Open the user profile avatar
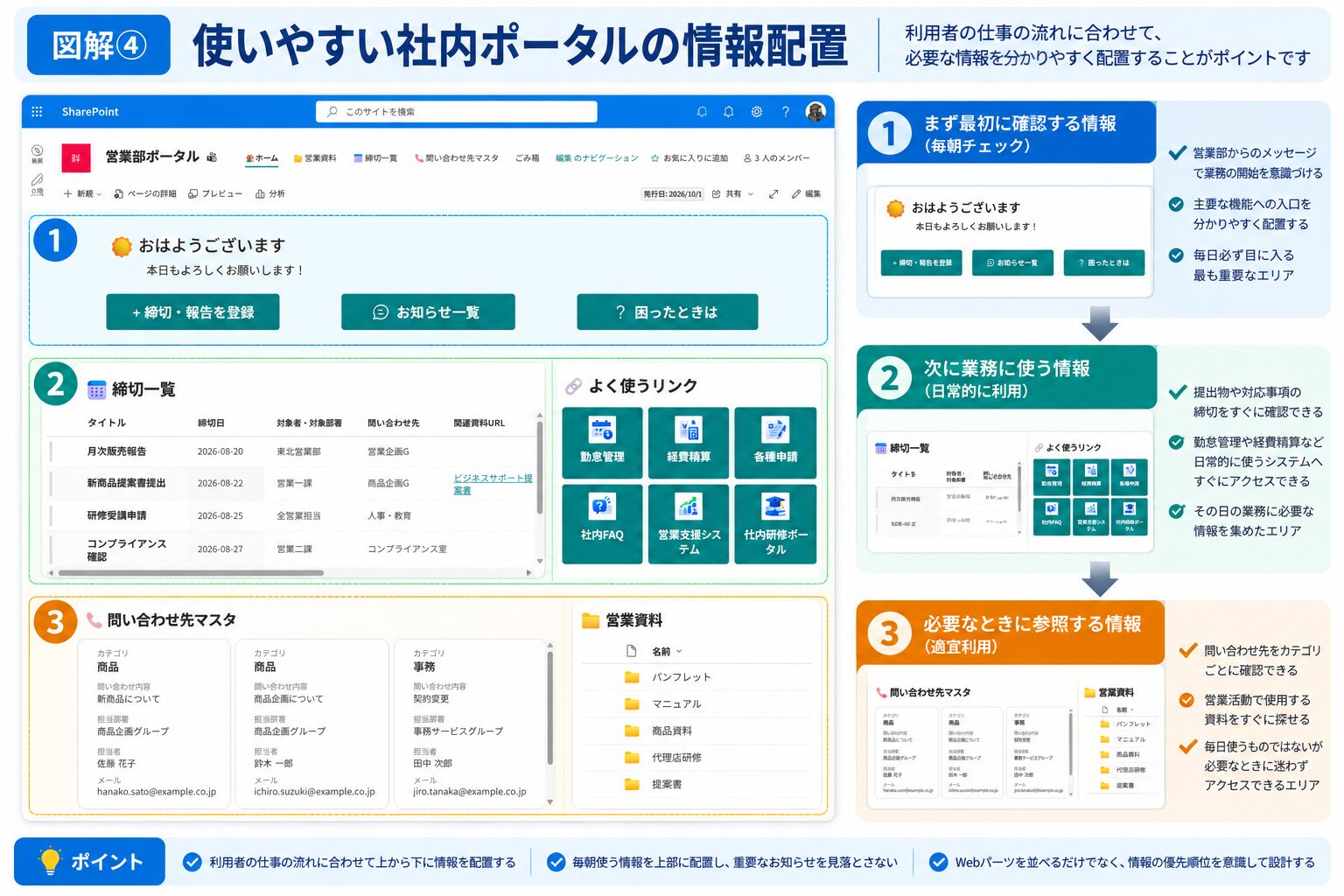 tap(815, 112)
